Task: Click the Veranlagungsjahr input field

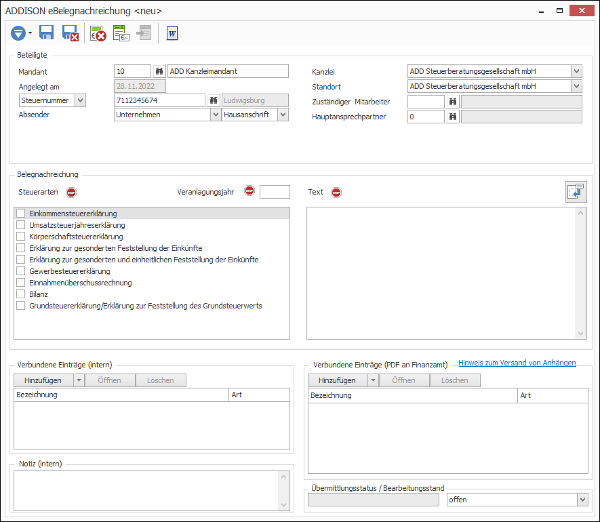Action: pos(274,192)
